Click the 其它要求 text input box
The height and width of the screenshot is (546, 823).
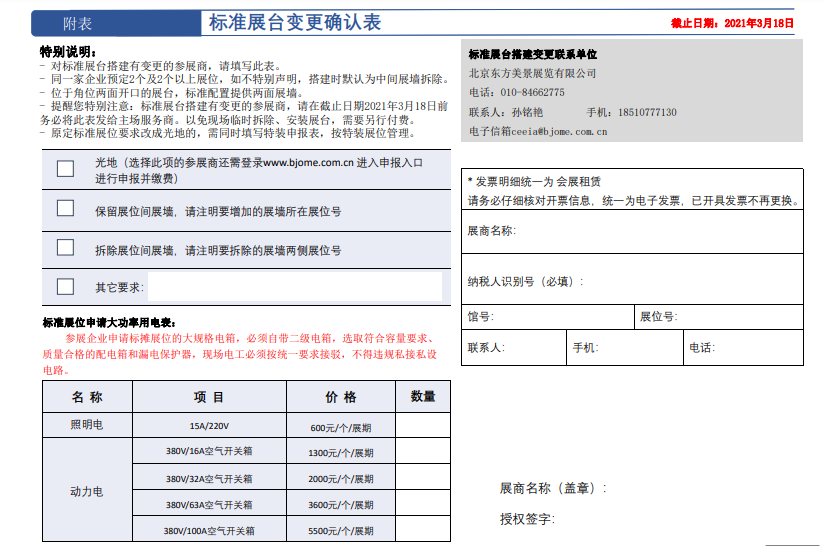(x=294, y=287)
